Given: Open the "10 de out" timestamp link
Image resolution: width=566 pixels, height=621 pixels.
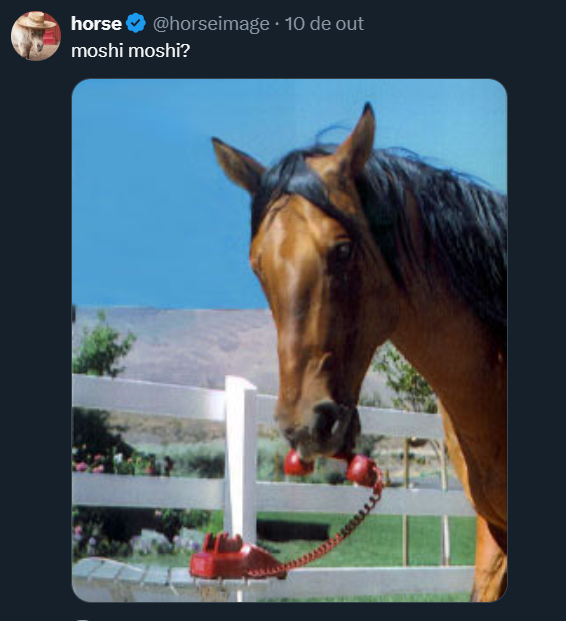Looking at the screenshot, I should click(x=324, y=24).
